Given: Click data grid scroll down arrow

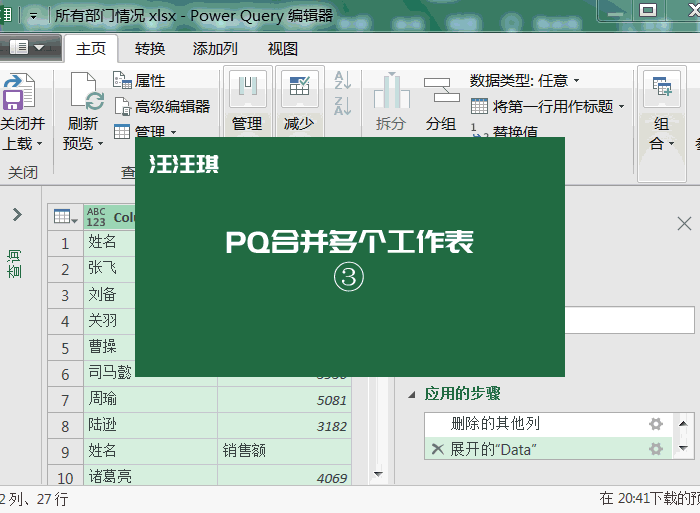Looking at the screenshot, I should (378, 474).
